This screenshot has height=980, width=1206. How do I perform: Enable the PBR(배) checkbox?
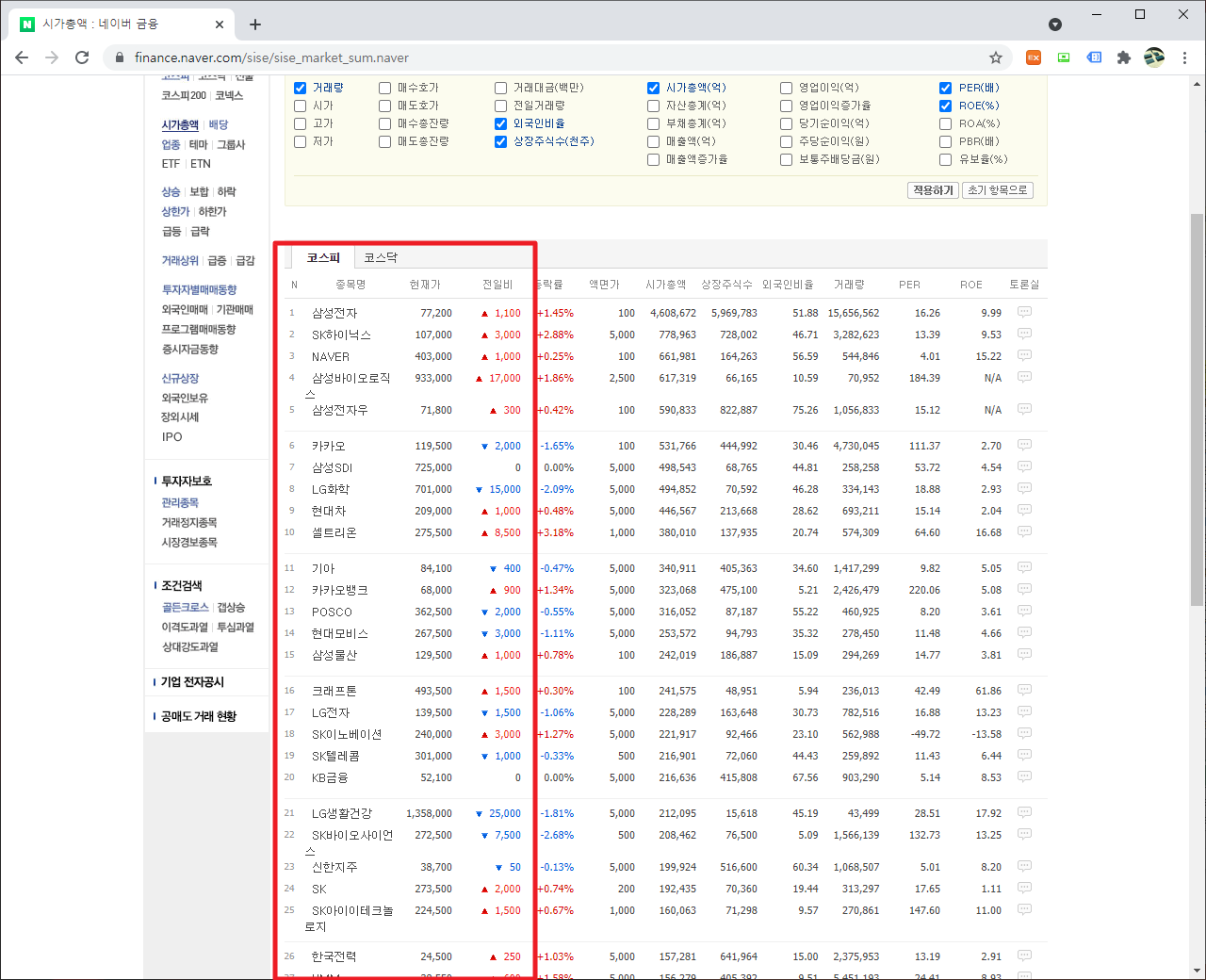(x=946, y=141)
